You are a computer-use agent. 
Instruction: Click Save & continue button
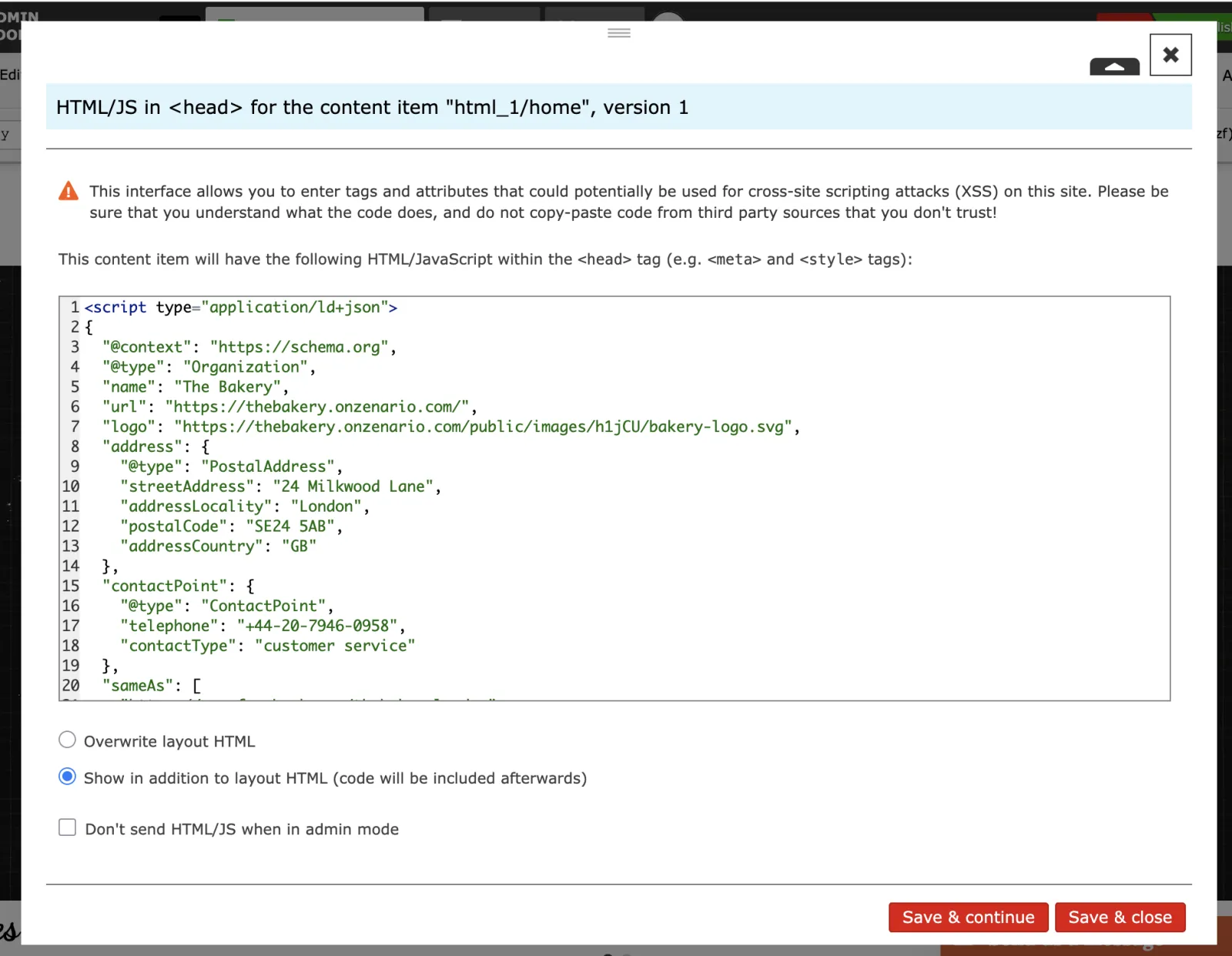[x=968, y=917]
